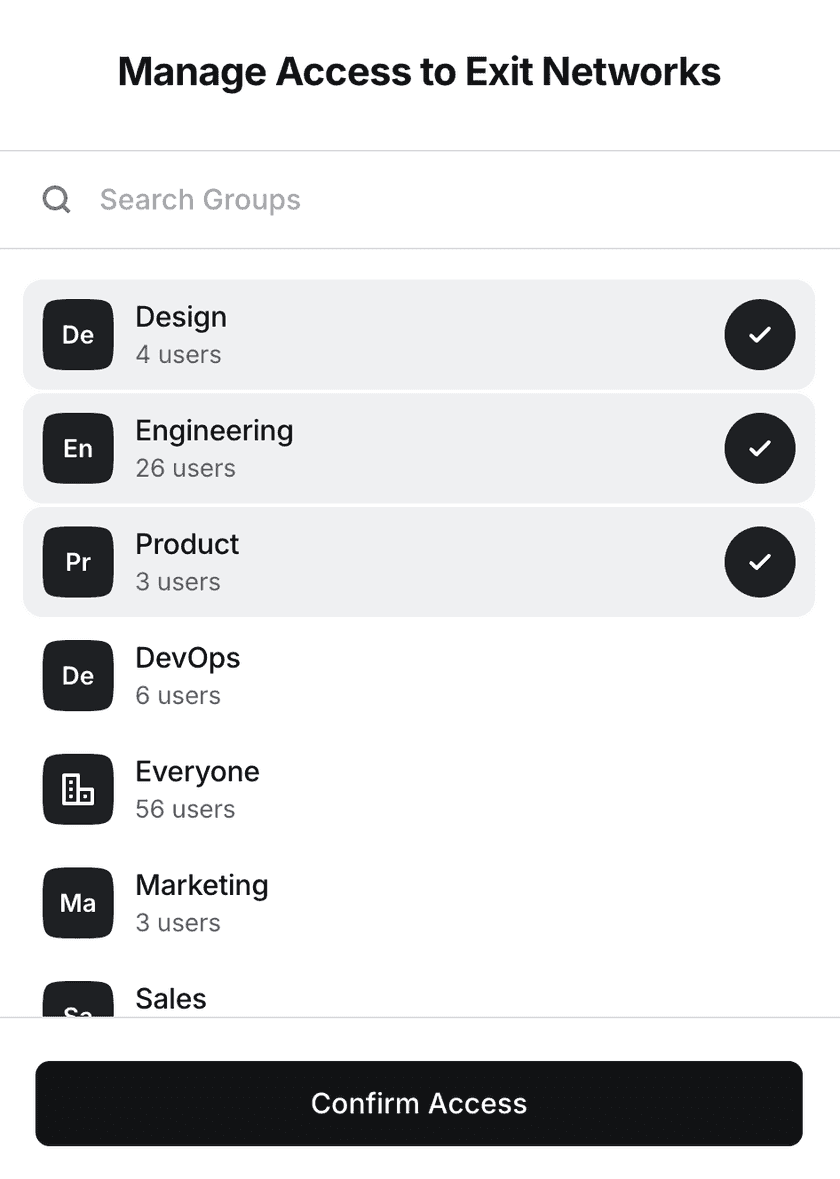840x1179 pixels.
Task: Click the Search Groups input field
Action: click(x=300, y=199)
